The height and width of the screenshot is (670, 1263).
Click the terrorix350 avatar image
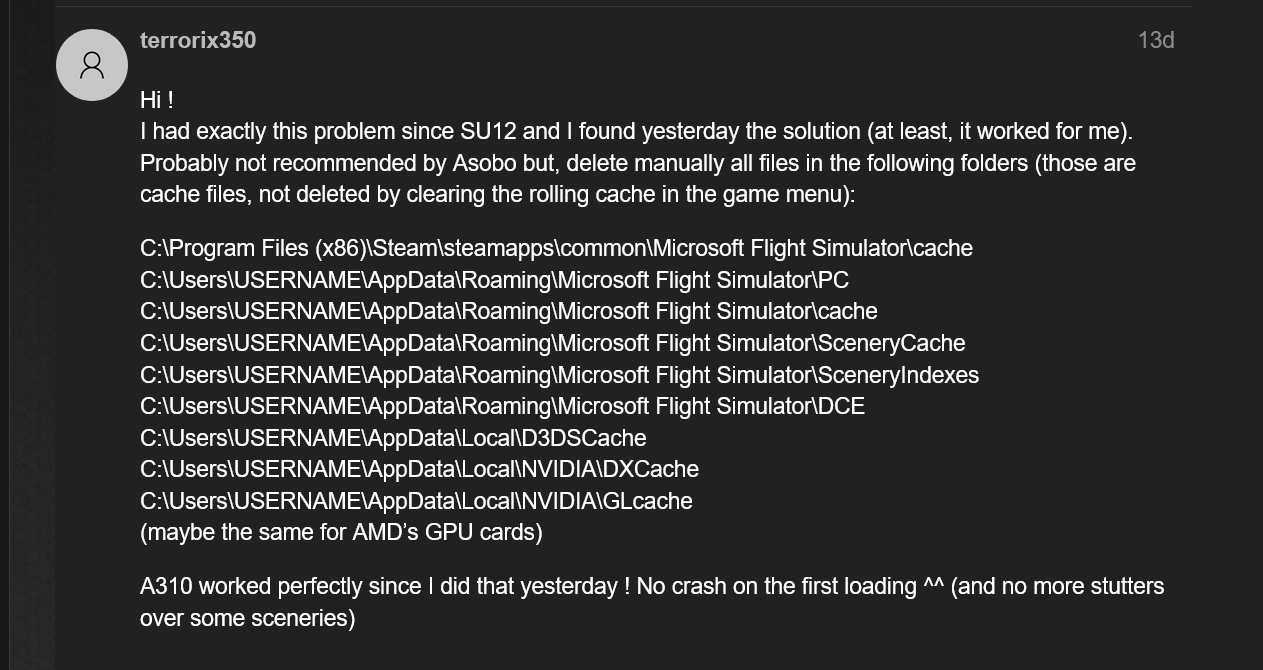91,64
